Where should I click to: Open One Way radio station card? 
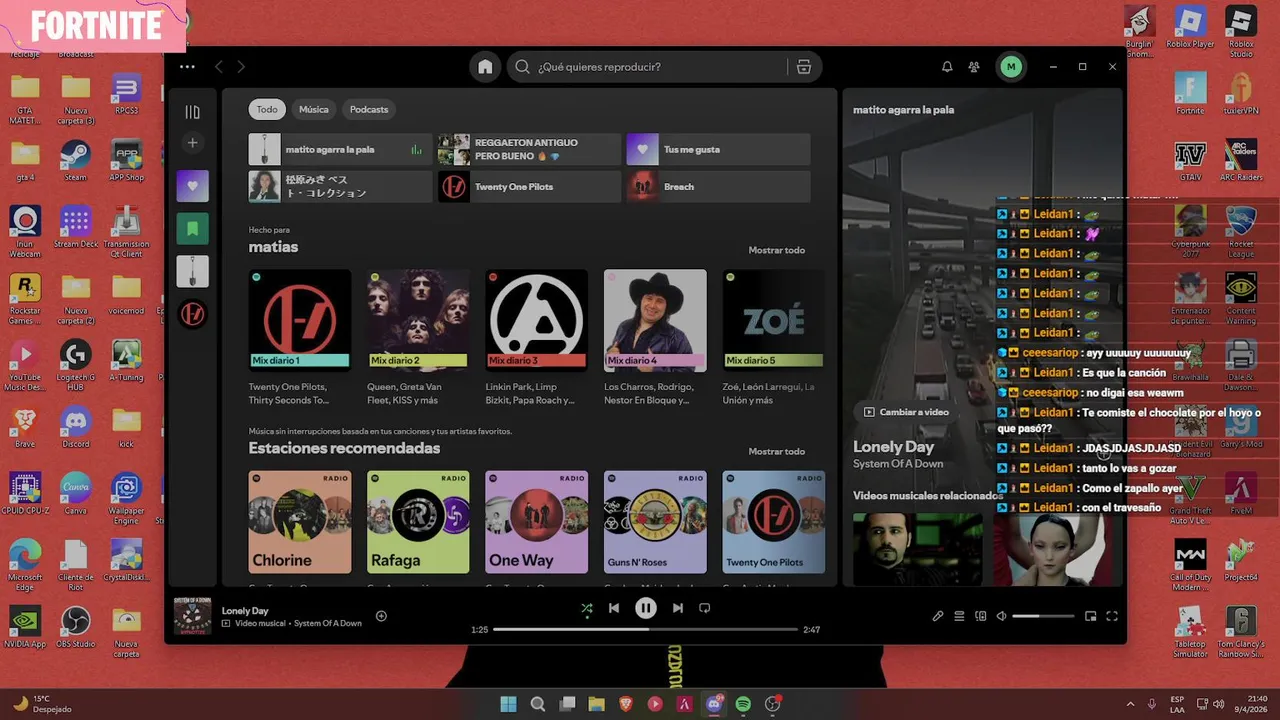pyautogui.click(x=536, y=525)
